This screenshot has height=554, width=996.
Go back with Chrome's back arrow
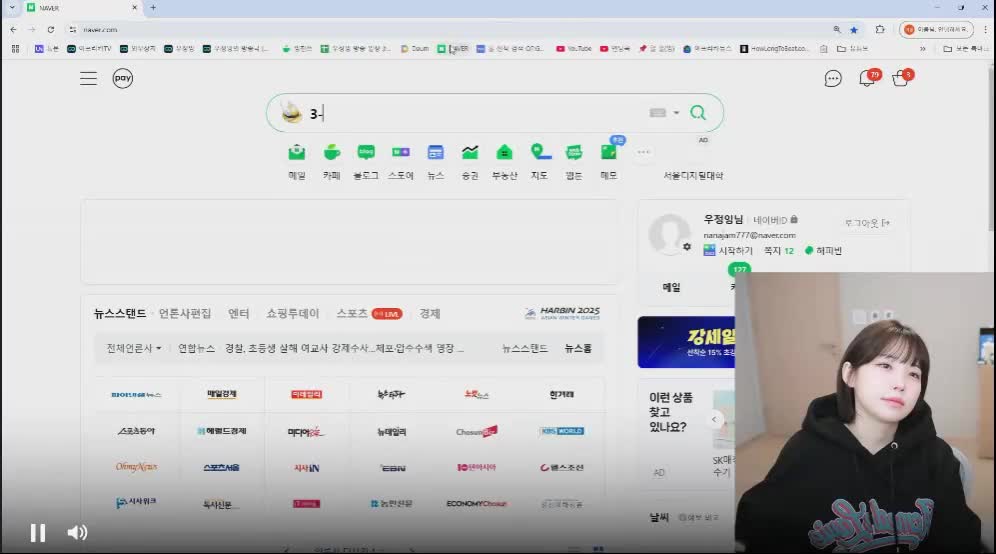tap(13, 29)
